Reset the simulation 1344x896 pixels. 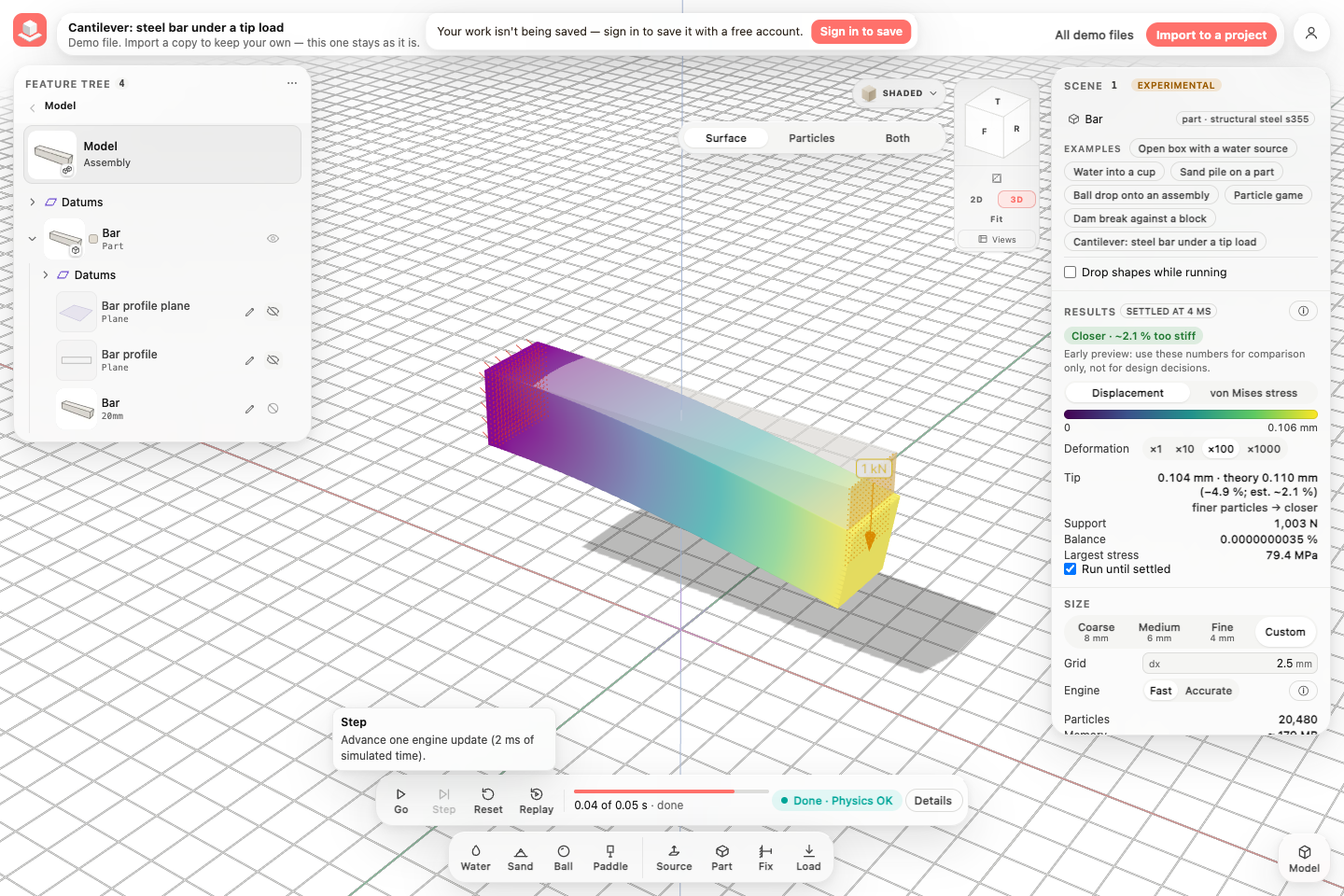[488, 801]
